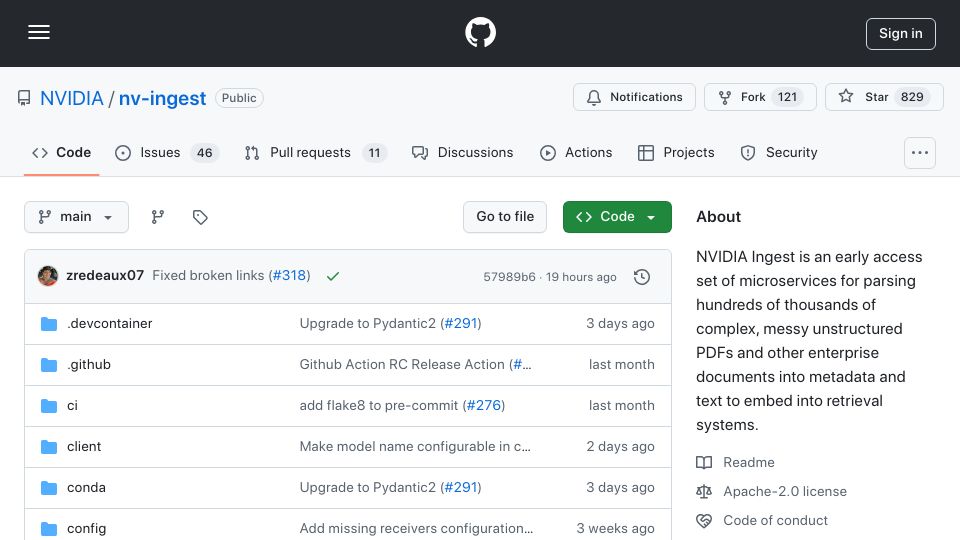Viewport: 960px width, 540px height.
Task: Open the conda folder
Action: pos(86,487)
